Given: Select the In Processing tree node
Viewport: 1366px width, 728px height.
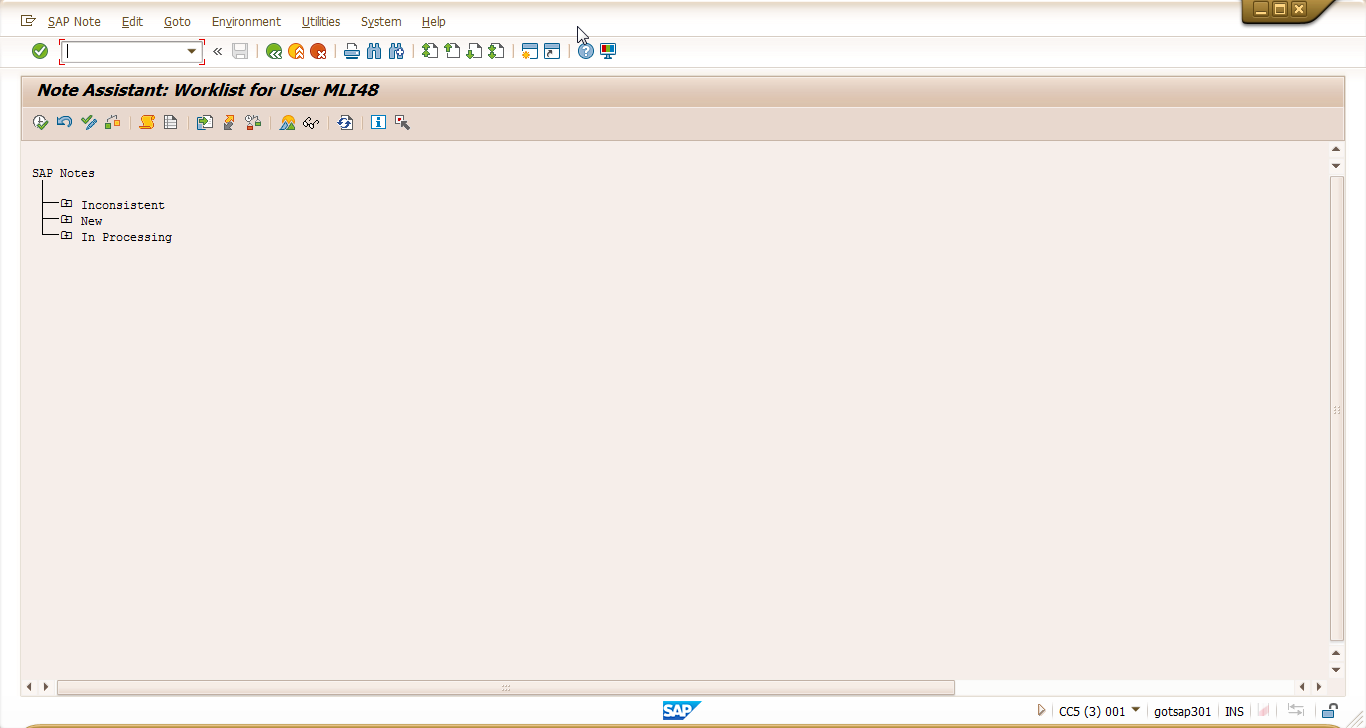Looking at the screenshot, I should pyautogui.click(x=126, y=237).
